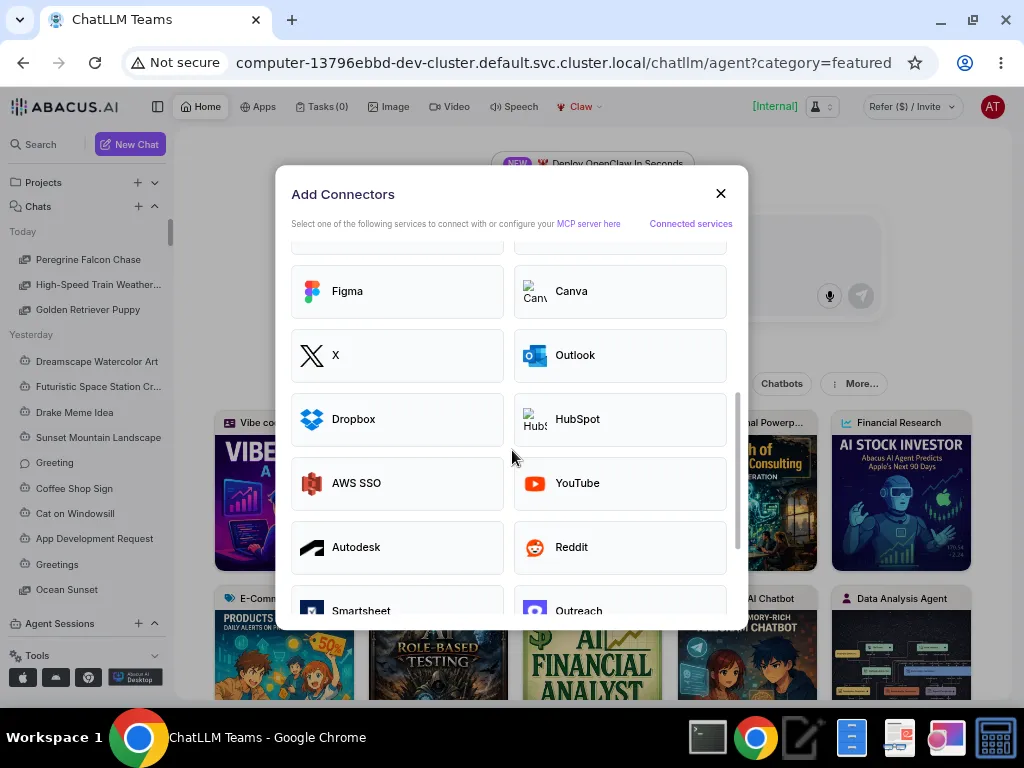The image size is (1024, 768).
Task: Pick the Outlook connector
Action: (620, 355)
